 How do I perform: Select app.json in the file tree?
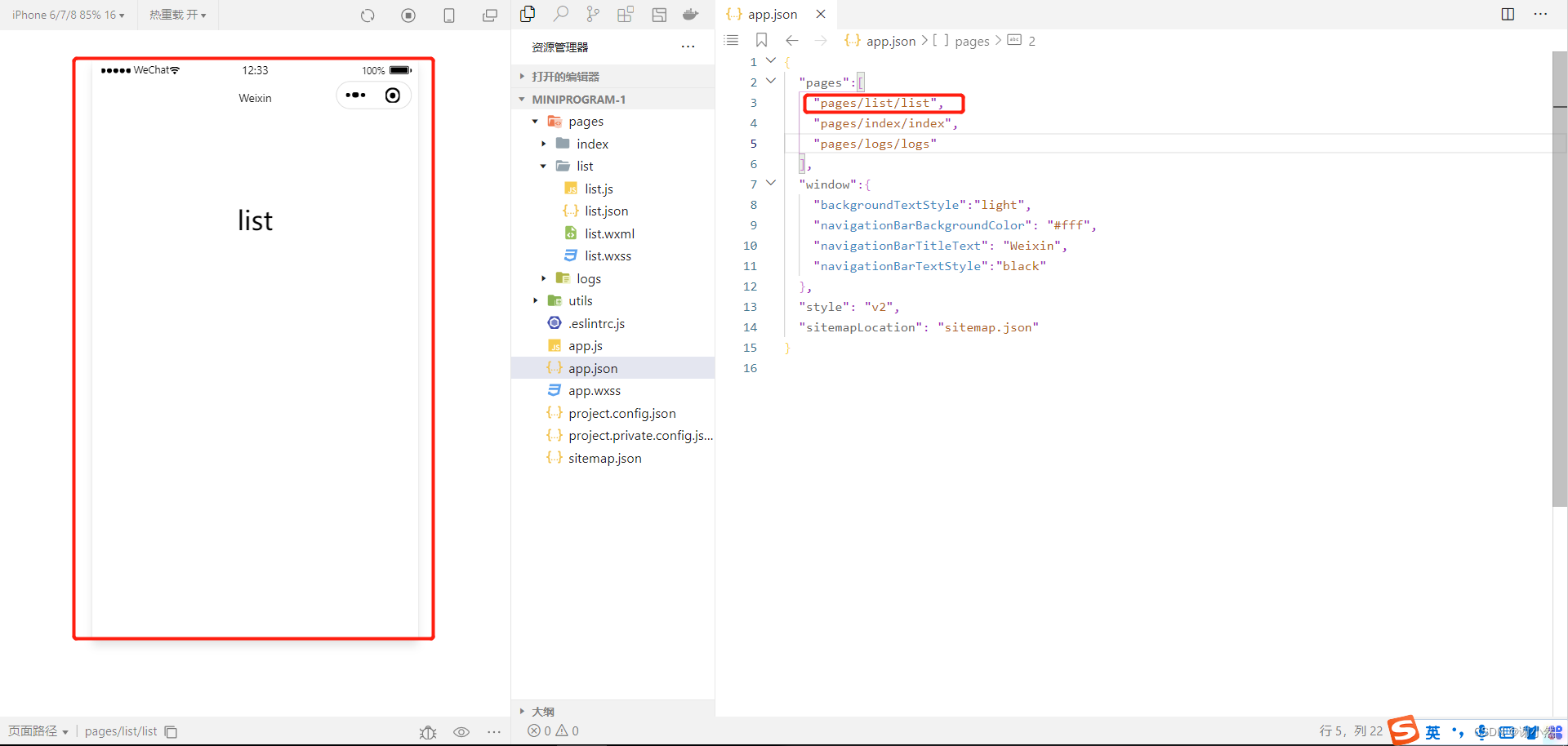point(612,368)
